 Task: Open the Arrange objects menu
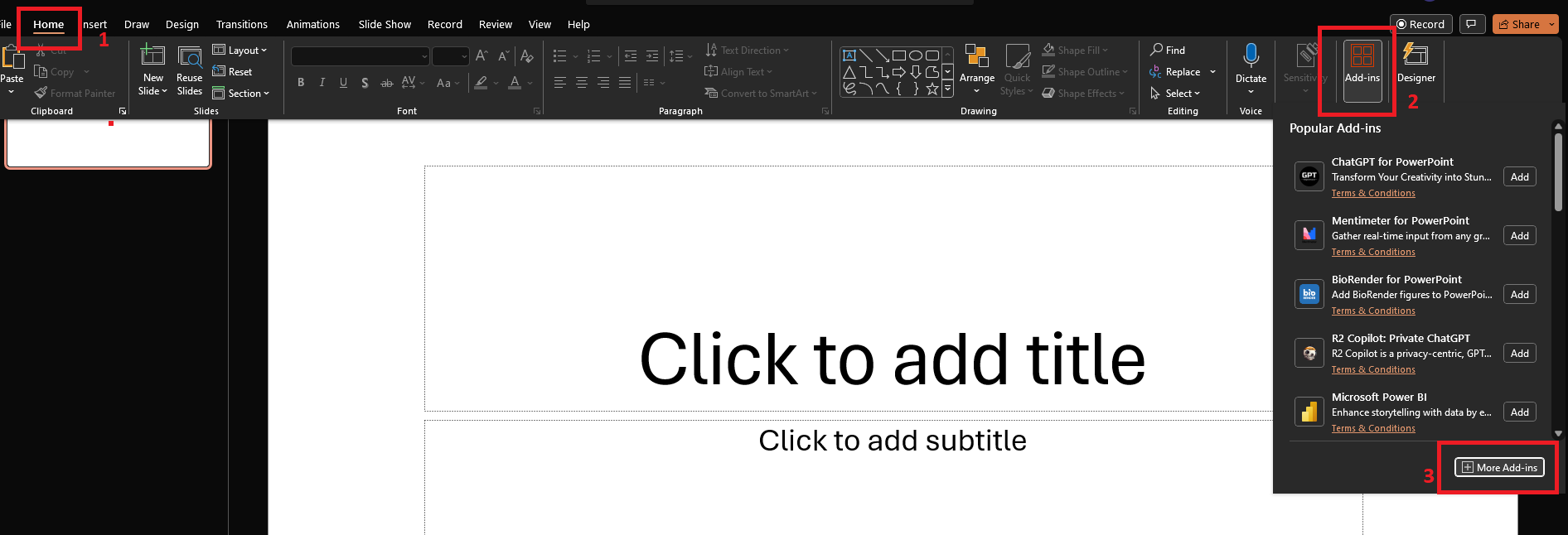[977, 65]
